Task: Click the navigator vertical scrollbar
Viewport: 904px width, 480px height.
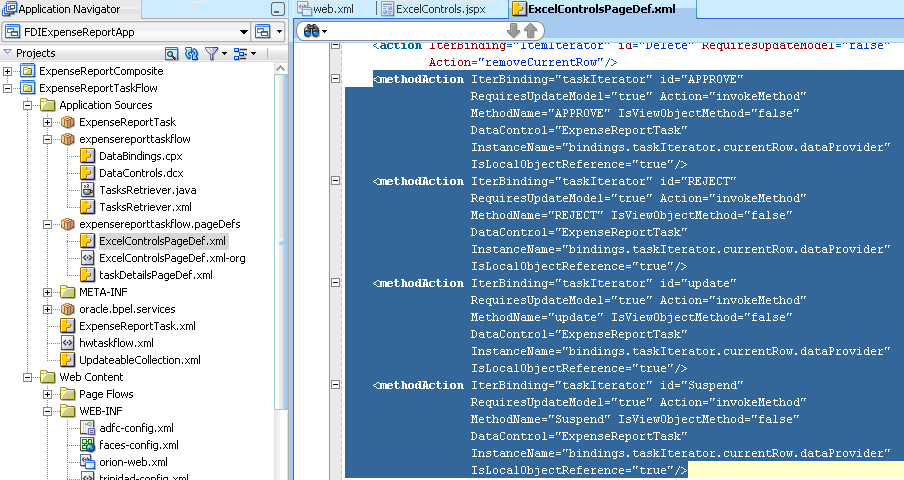Action: [281, 242]
